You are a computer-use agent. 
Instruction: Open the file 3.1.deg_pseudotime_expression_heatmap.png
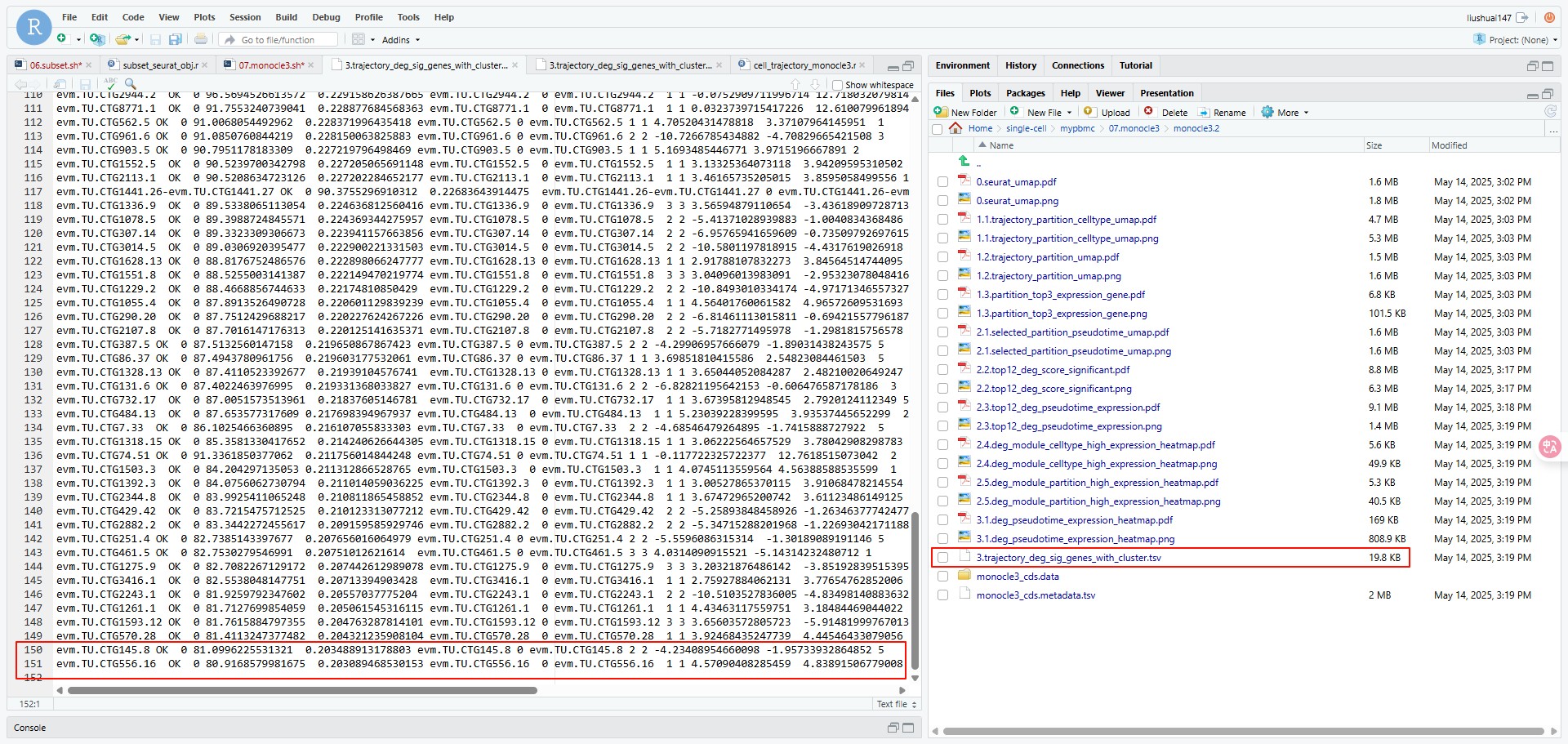[1075, 539]
